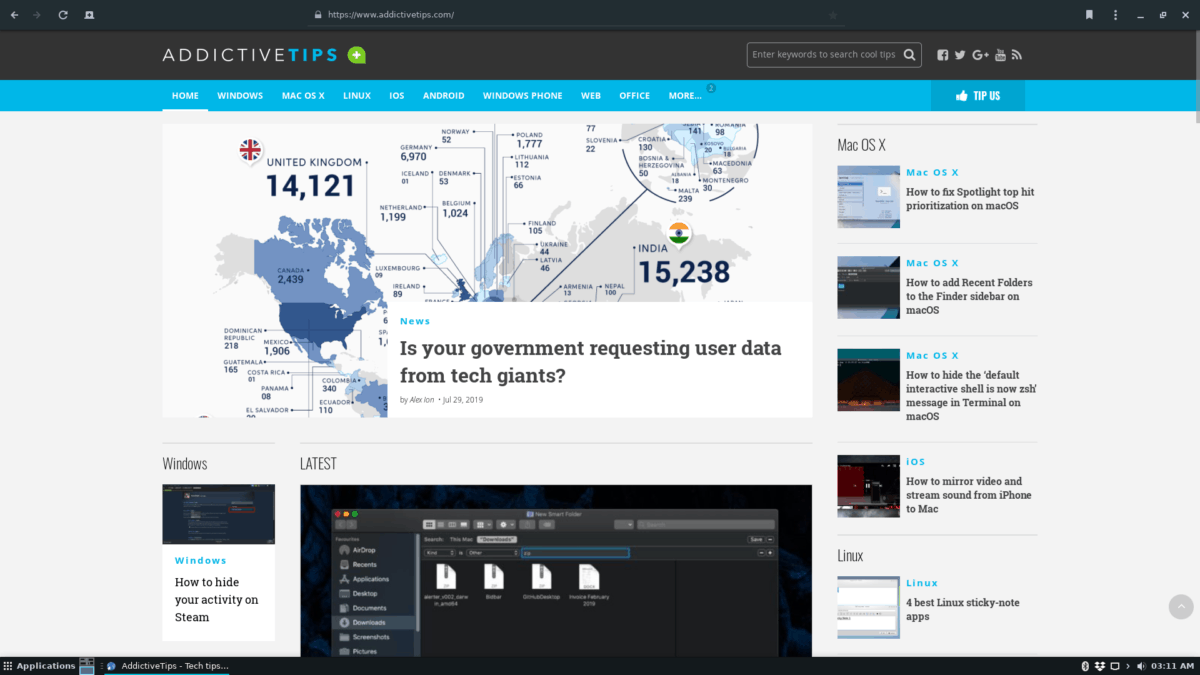
Task: Open 'How to fix Spotlight top hit' article
Action: 970,199
